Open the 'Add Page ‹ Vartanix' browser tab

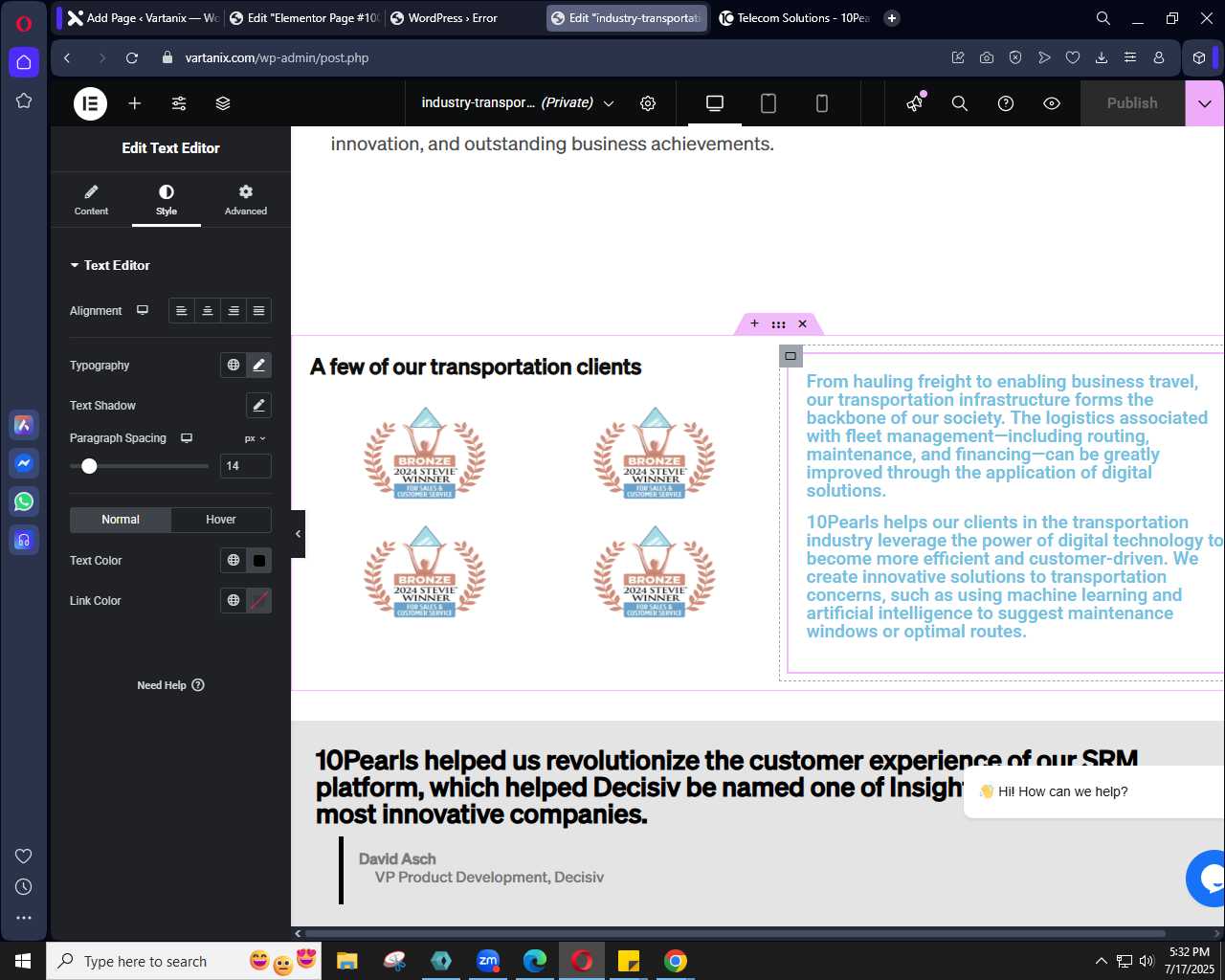click(x=144, y=18)
